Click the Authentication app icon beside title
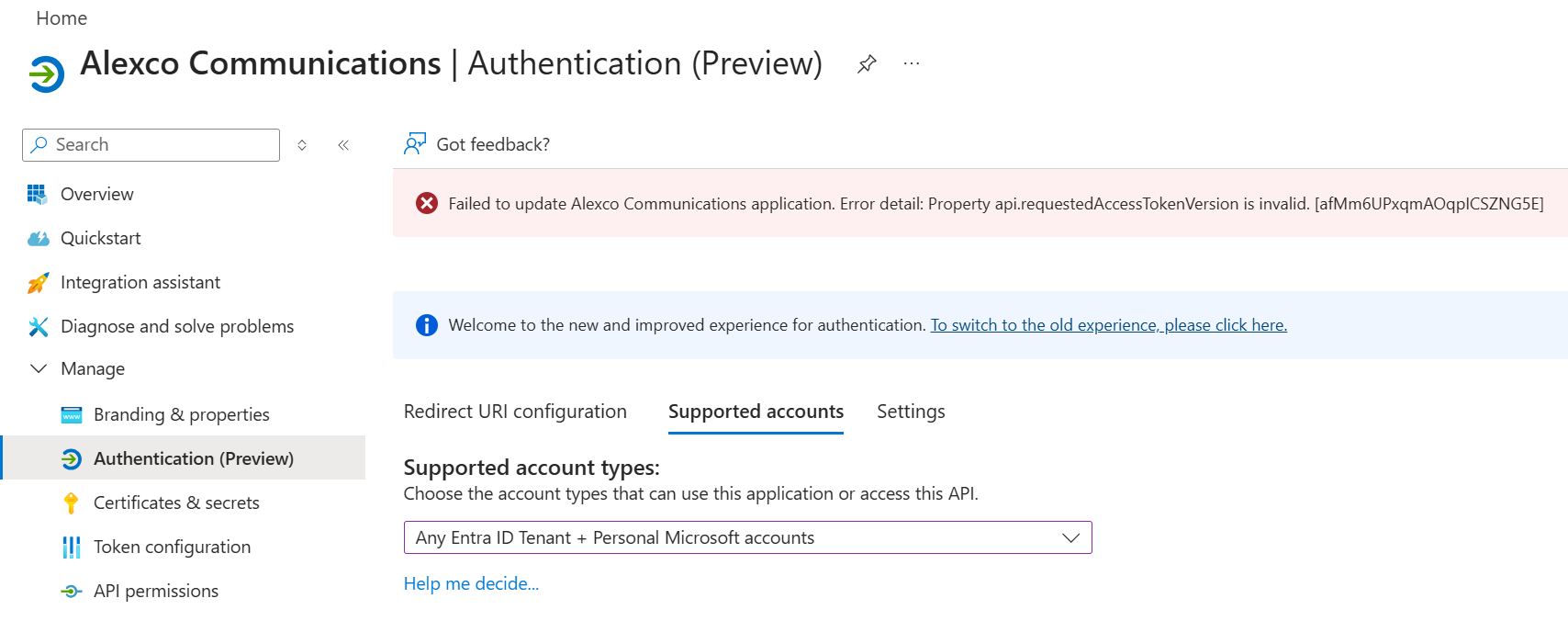 pyautogui.click(x=46, y=74)
